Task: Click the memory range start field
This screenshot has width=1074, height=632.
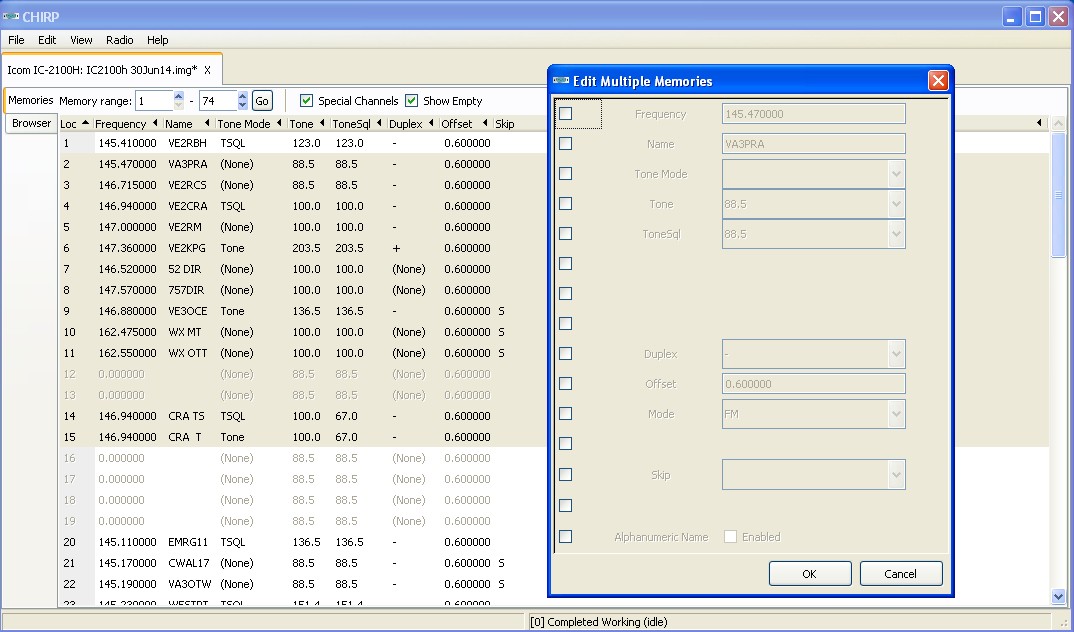Action: coord(154,101)
